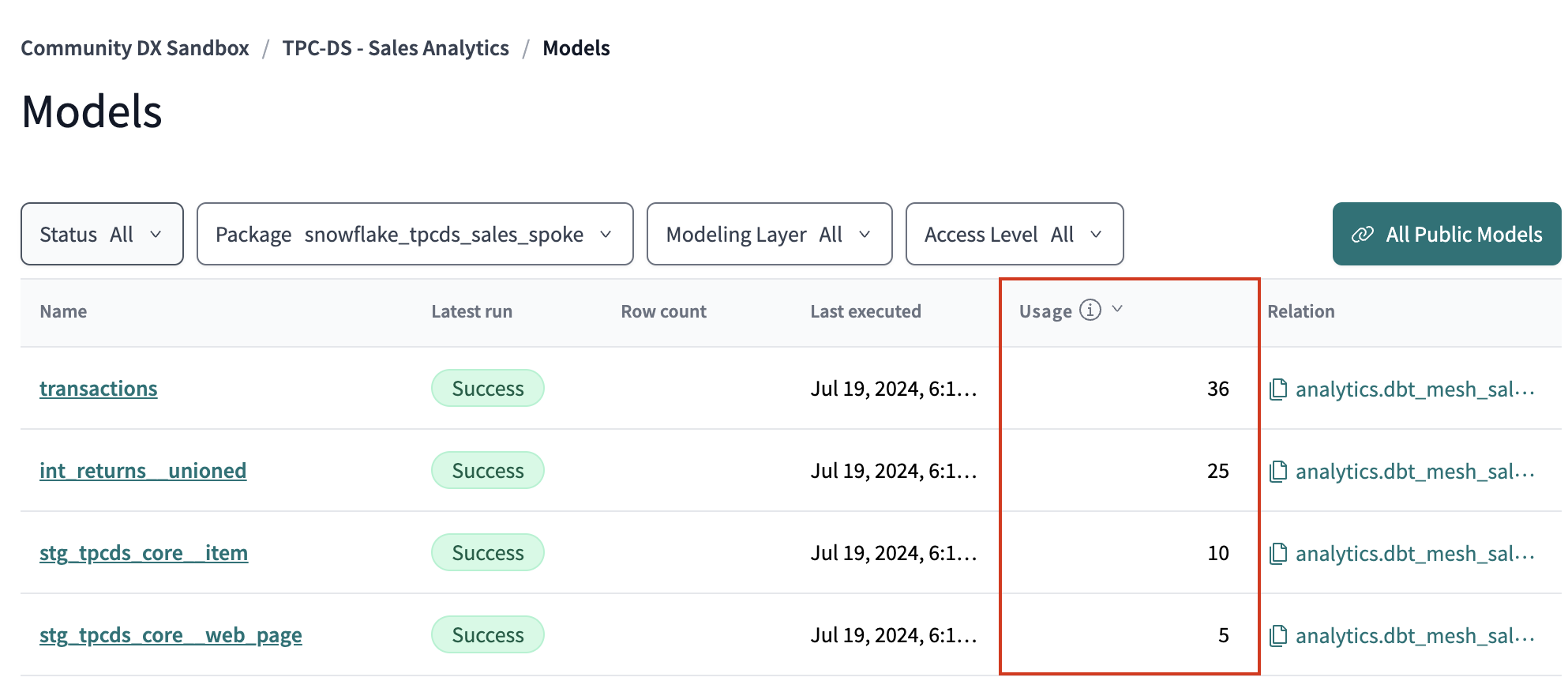The image size is (1568, 681).
Task: Open the stg_tpcds_core__web_page model
Action: point(171,635)
